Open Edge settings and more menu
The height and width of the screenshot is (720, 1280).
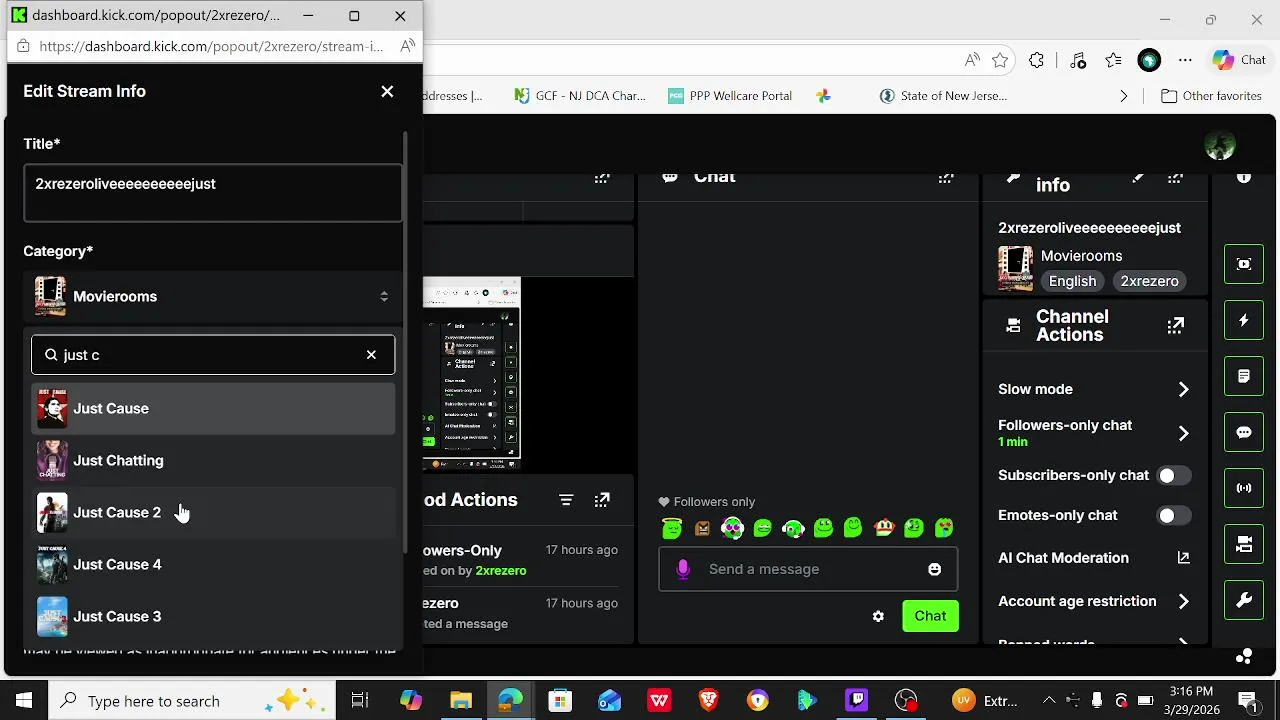[1185, 60]
